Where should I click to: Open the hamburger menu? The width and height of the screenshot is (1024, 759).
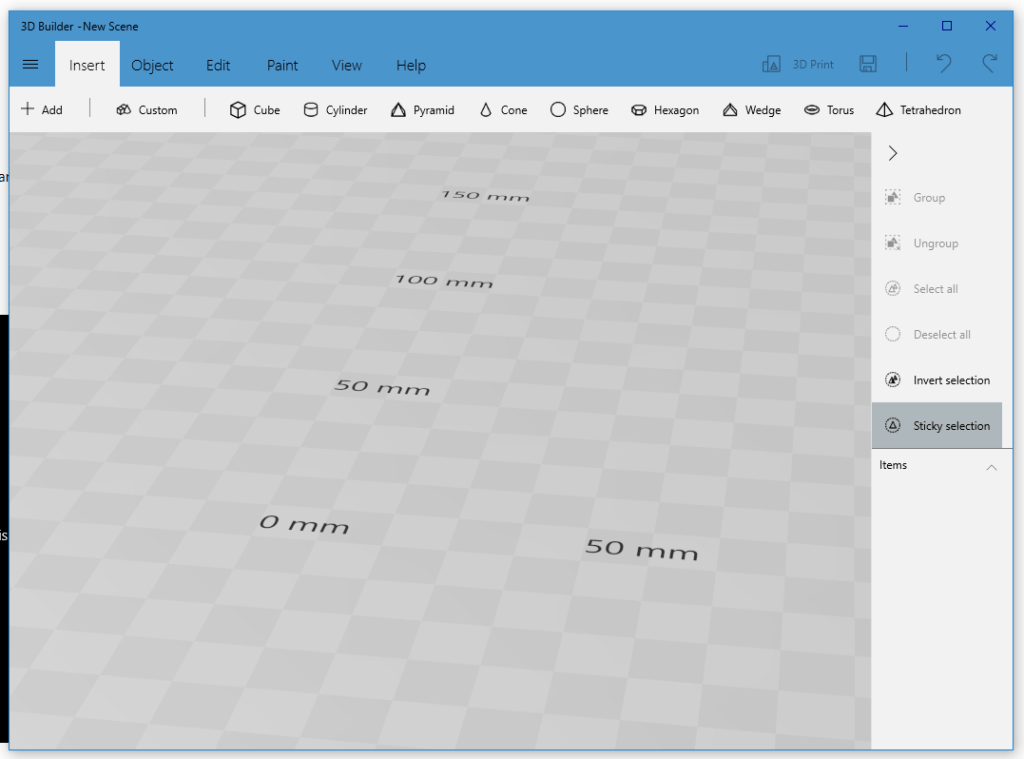(30, 63)
